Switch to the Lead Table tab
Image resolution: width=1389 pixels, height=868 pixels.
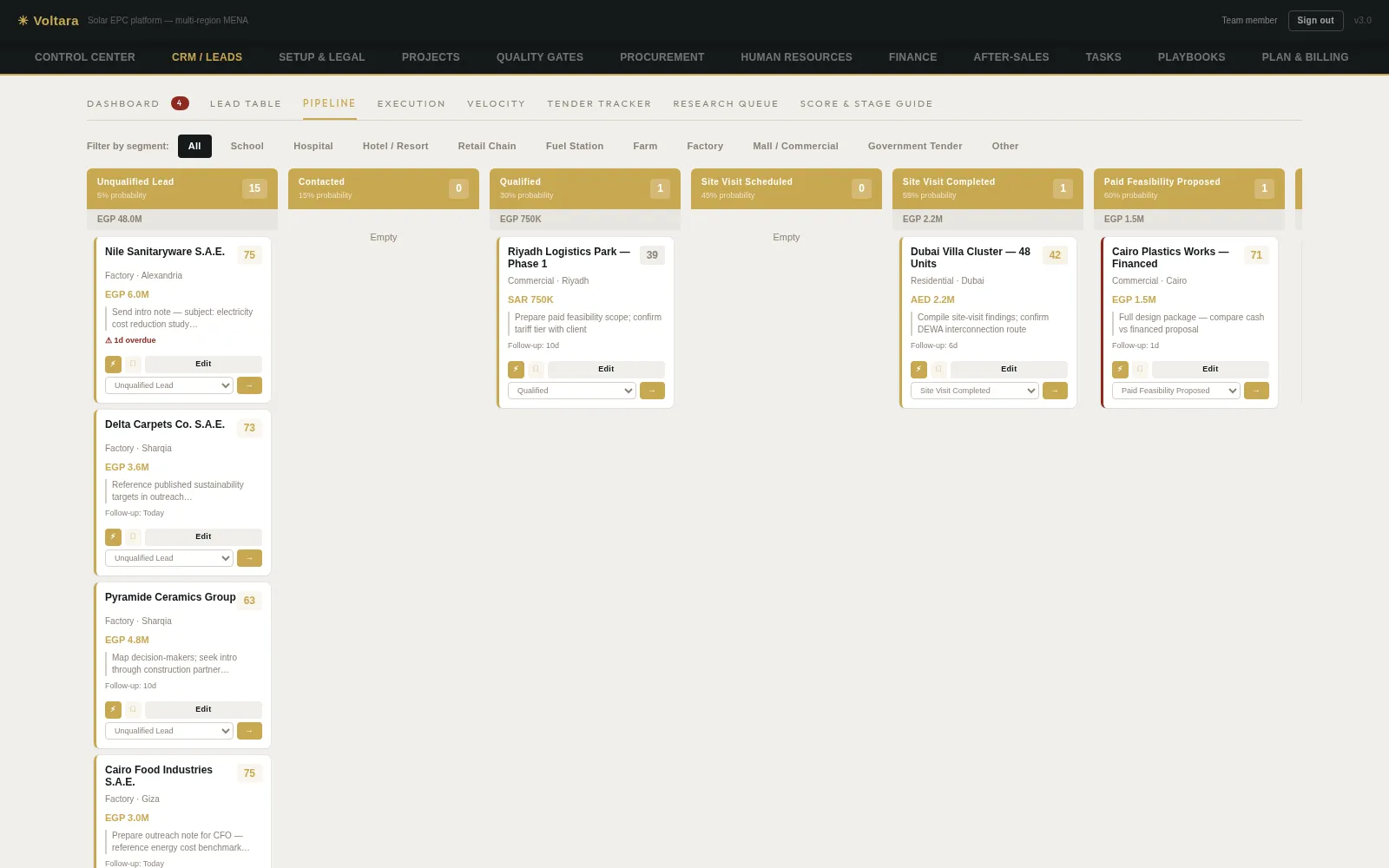click(x=246, y=104)
